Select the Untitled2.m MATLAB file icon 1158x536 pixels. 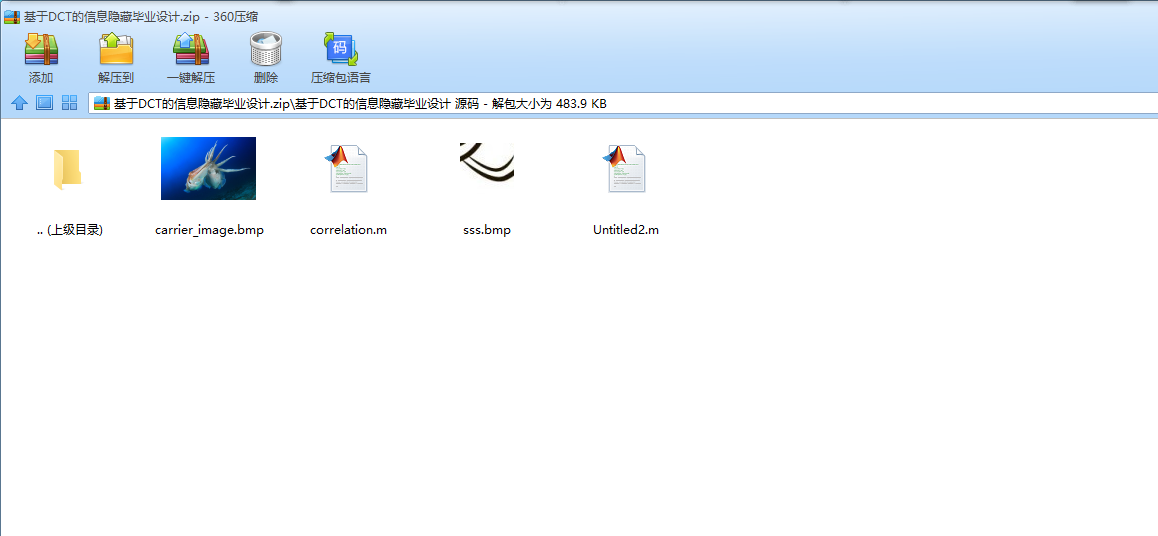pyautogui.click(x=626, y=168)
